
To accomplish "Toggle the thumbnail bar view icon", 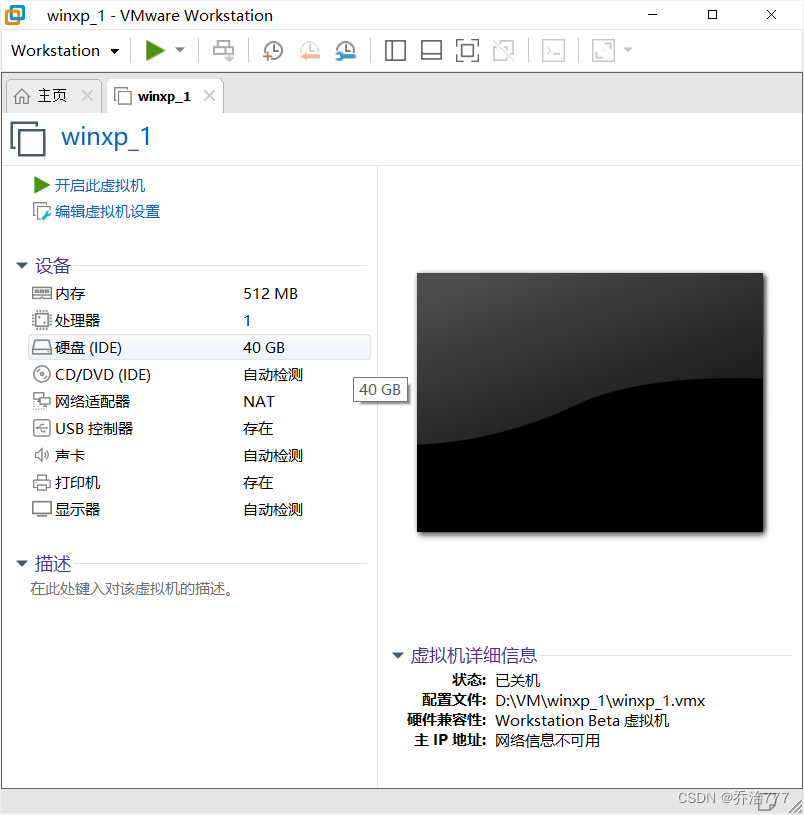I will coord(431,50).
